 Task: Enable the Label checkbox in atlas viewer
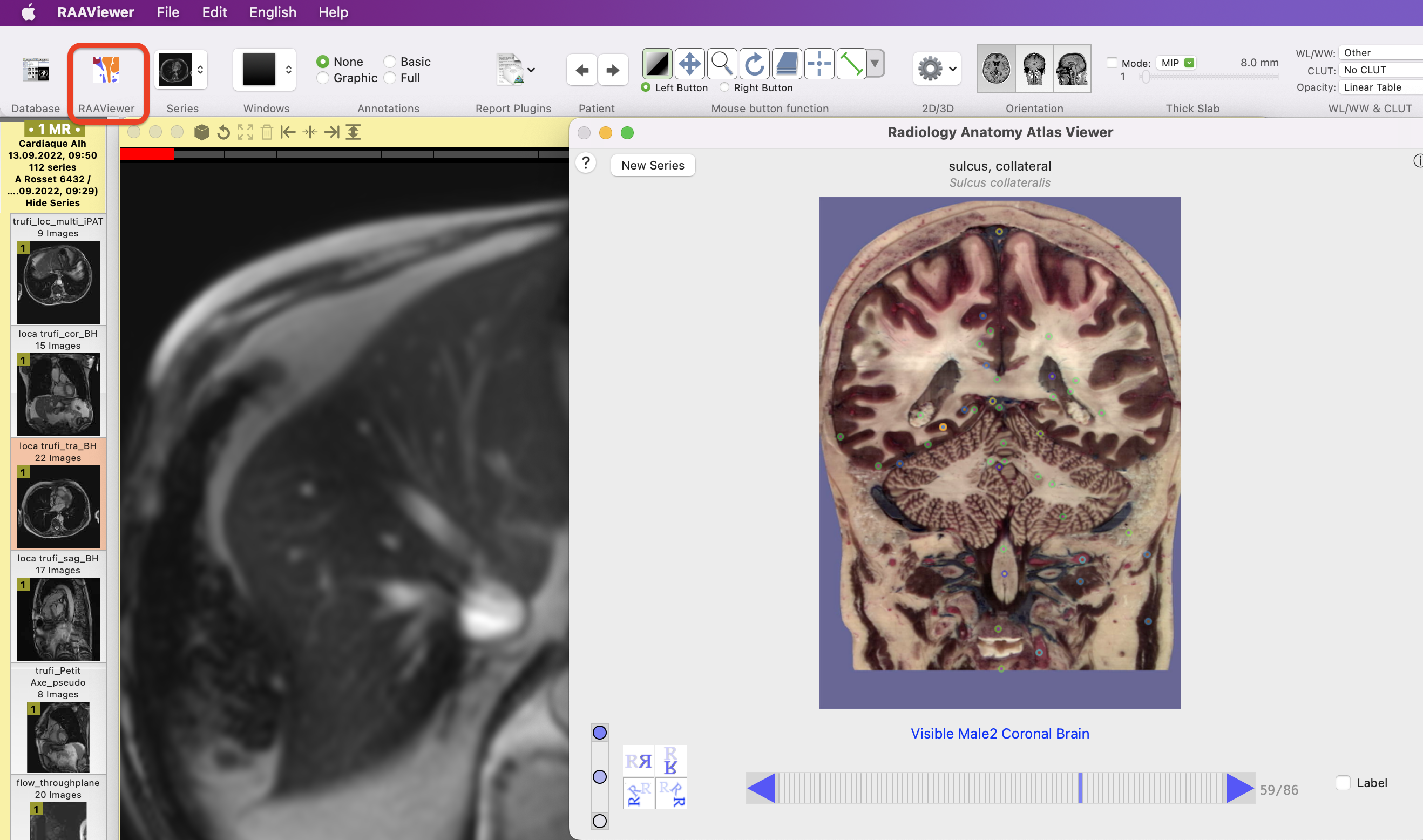point(1343,783)
